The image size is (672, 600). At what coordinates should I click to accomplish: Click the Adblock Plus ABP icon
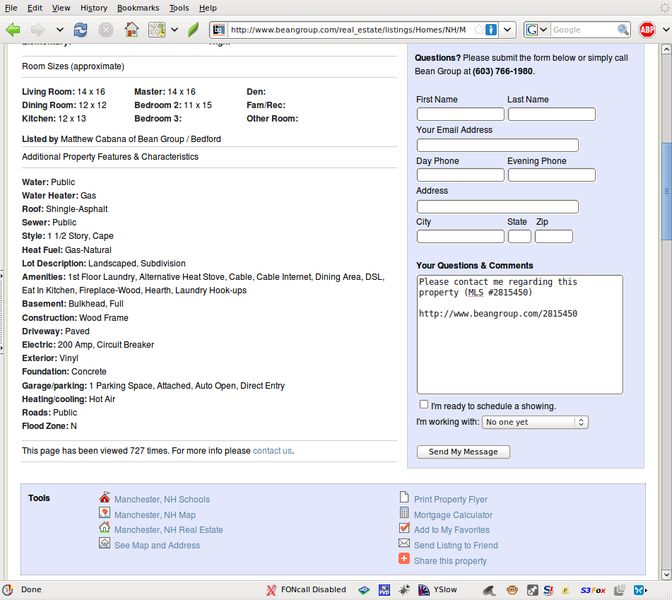[647, 30]
